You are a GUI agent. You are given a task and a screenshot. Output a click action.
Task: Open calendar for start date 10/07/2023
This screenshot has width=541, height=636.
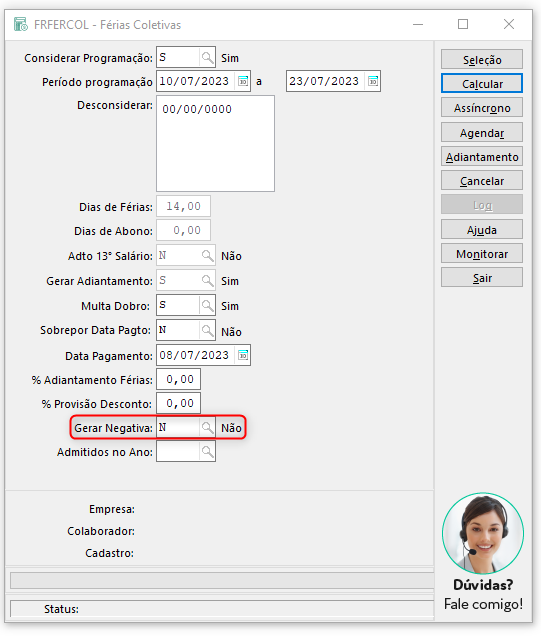point(243,81)
